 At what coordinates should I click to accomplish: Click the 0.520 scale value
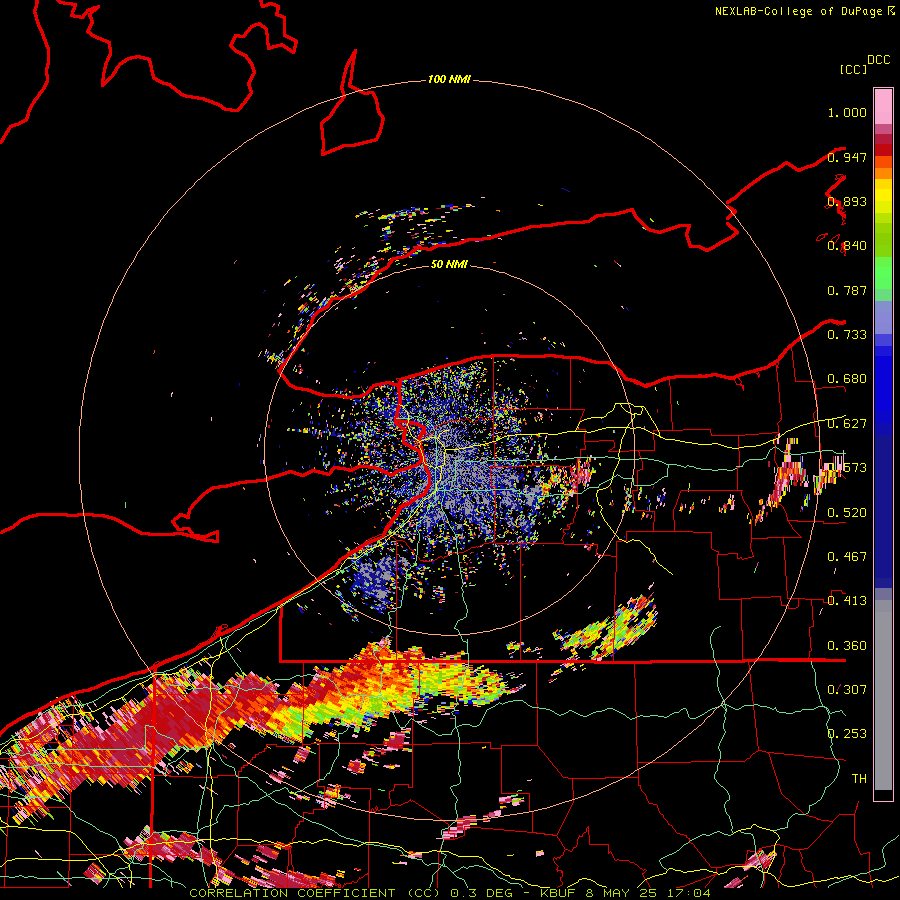click(x=847, y=513)
